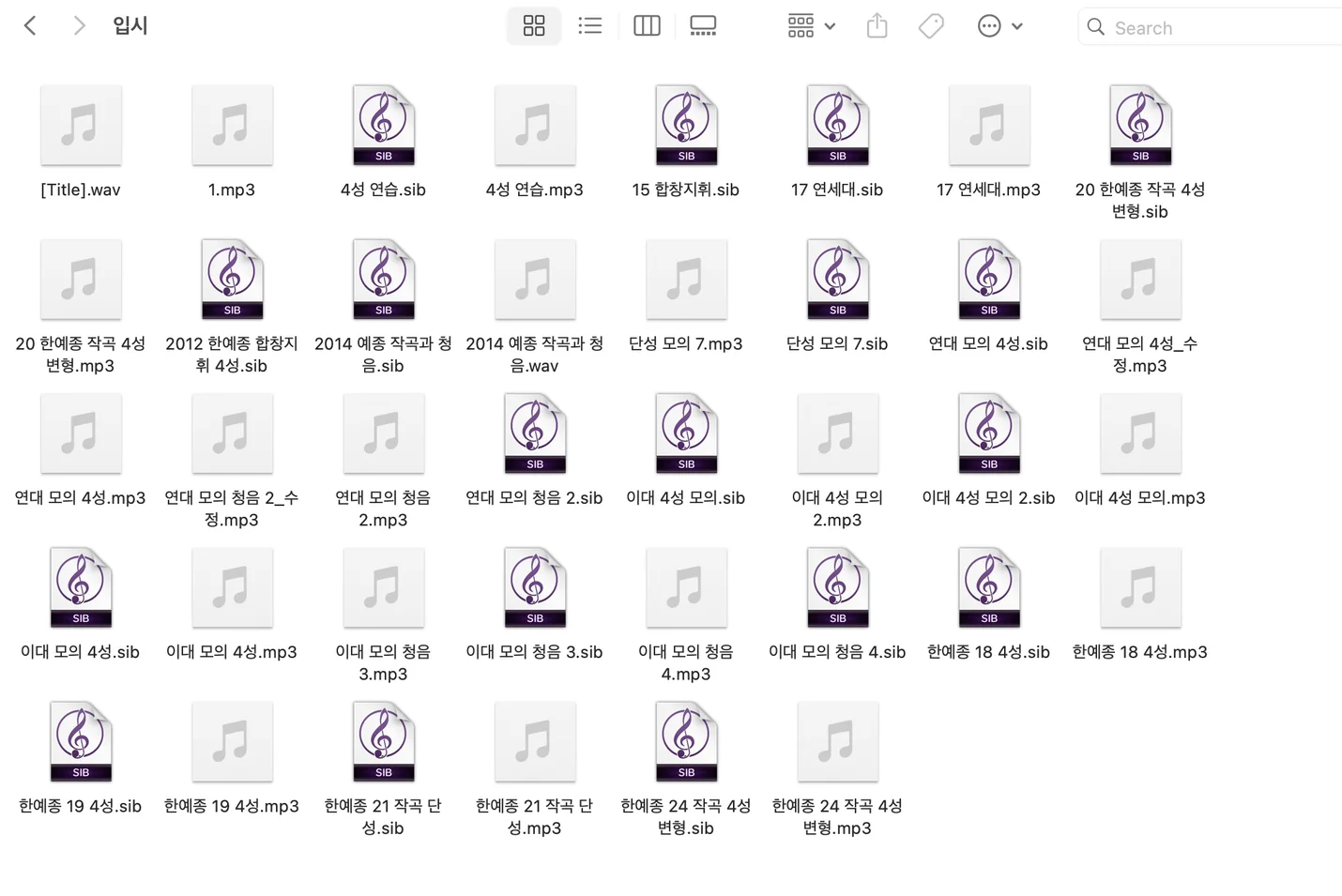Select the 단성 모의 7.sib score icon
Screen dimensions: 1342x896
[x=837, y=280]
